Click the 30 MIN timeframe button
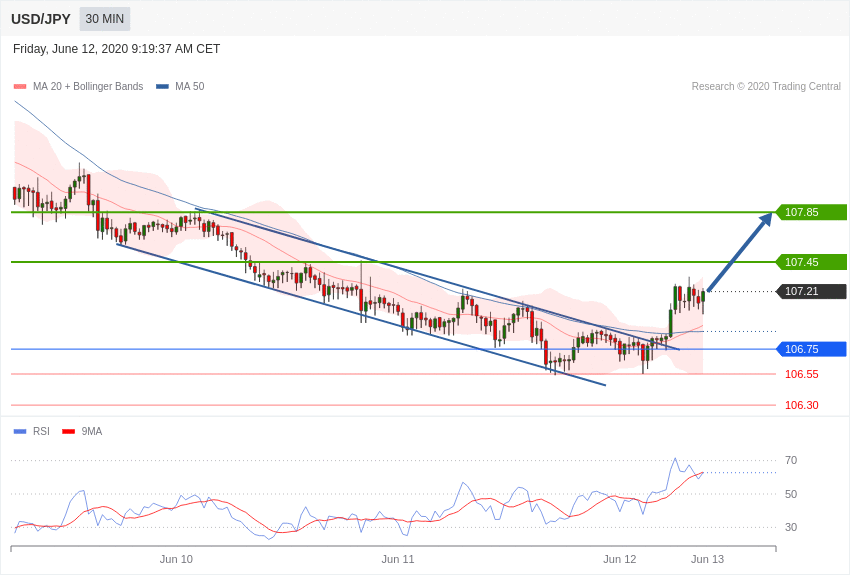850x576 pixels. (x=105, y=19)
